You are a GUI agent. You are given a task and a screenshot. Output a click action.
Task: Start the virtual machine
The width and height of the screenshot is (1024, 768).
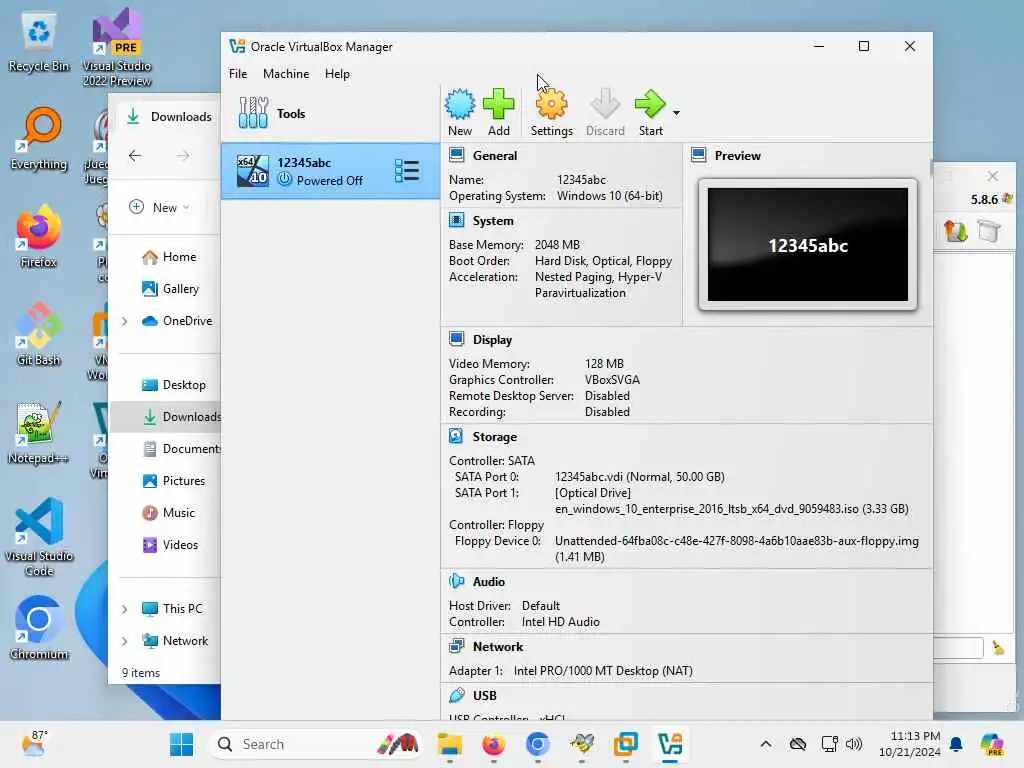click(650, 112)
